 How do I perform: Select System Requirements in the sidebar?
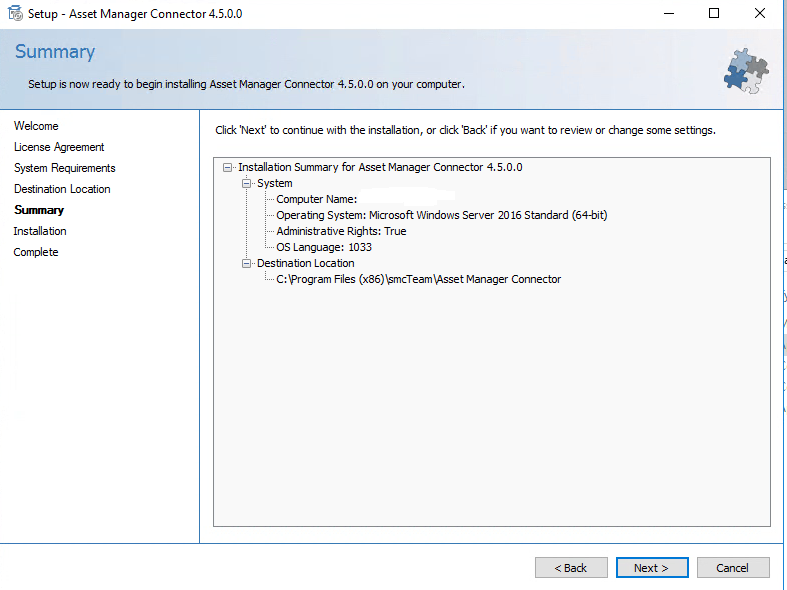pos(65,168)
